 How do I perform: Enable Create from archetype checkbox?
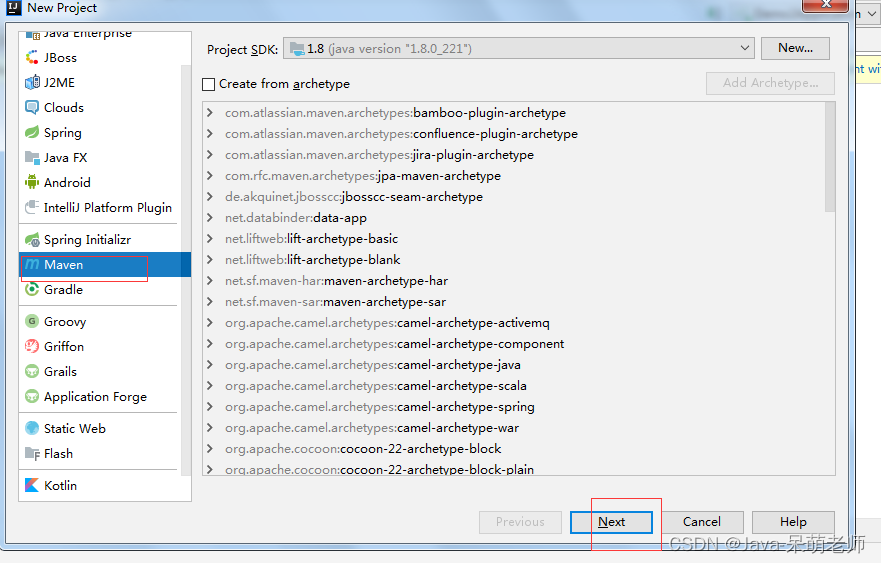pyautogui.click(x=208, y=84)
